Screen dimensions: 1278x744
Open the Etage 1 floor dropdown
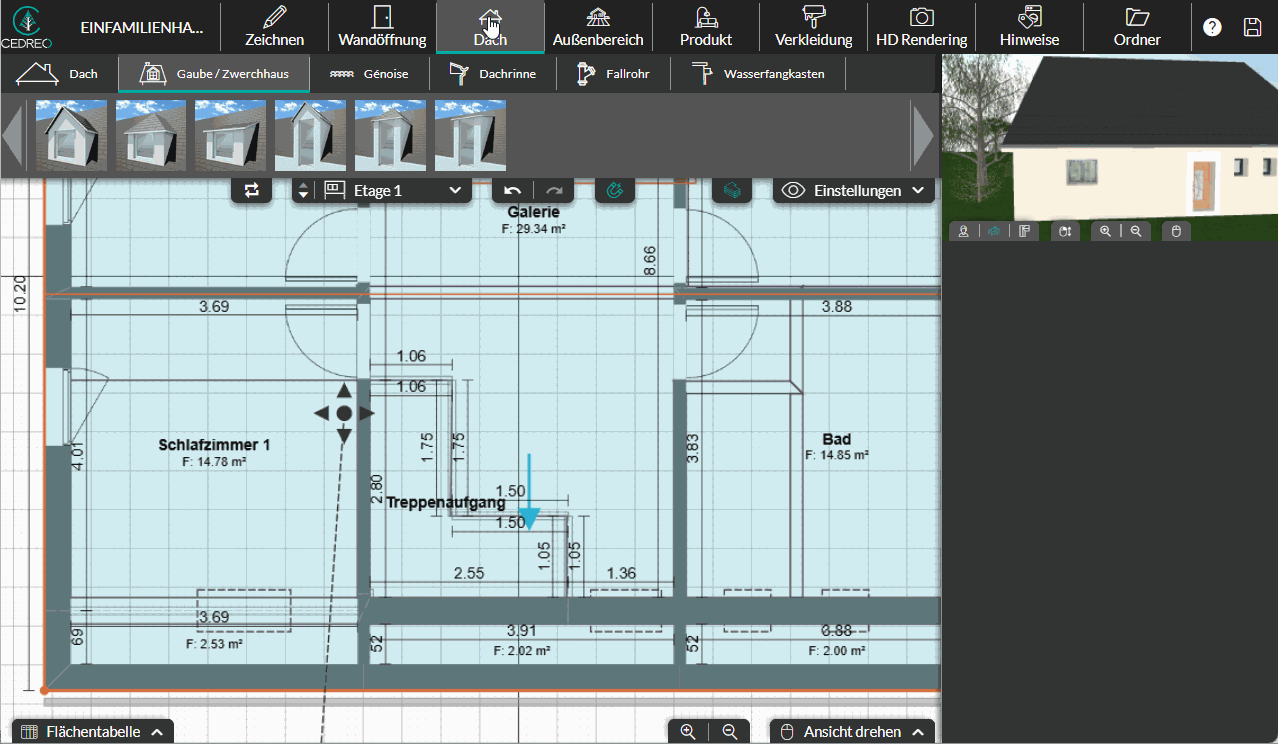(394, 190)
